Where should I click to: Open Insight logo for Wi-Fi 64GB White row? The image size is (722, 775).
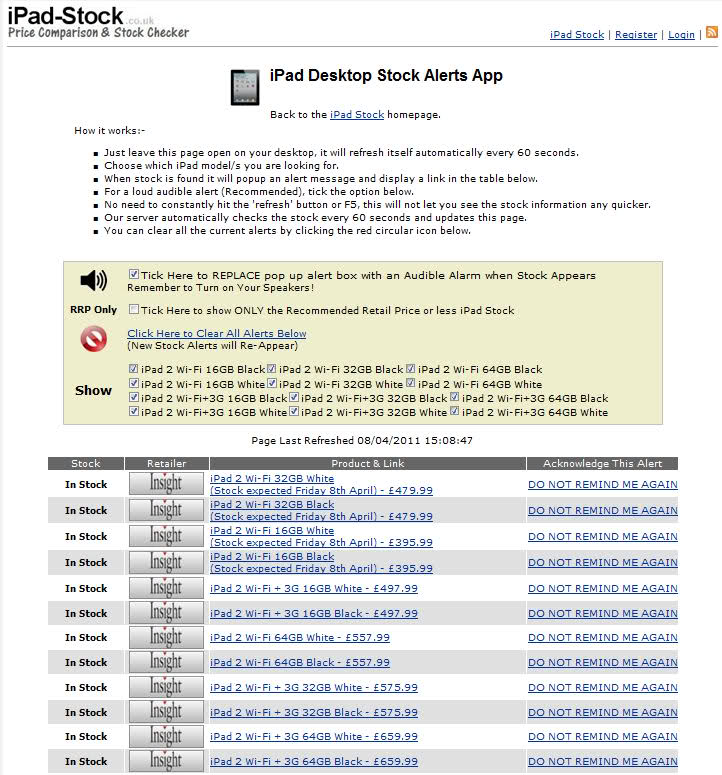pyautogui.click(x=166, y=638)
